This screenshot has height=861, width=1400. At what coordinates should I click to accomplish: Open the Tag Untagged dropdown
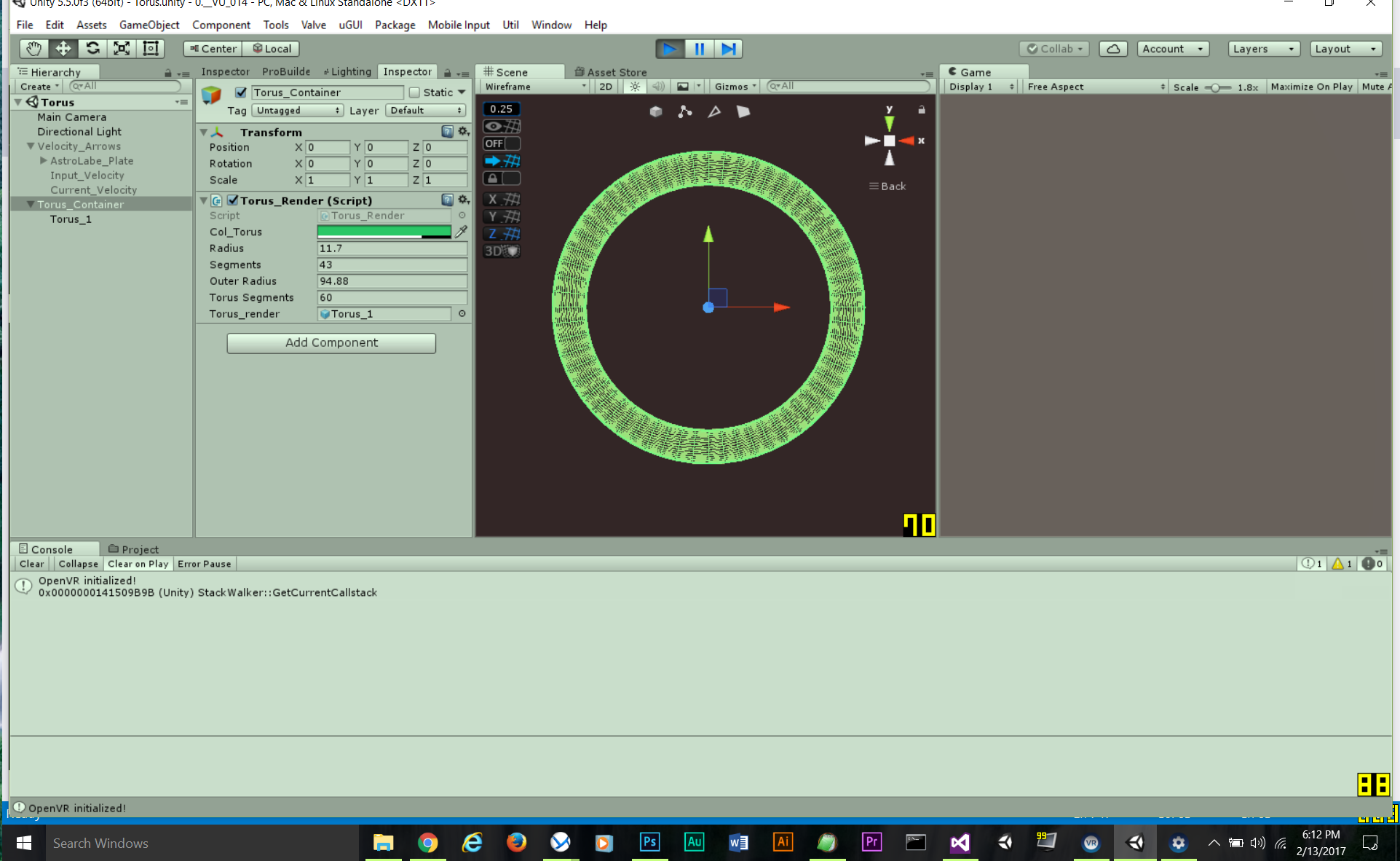(297, 110)
